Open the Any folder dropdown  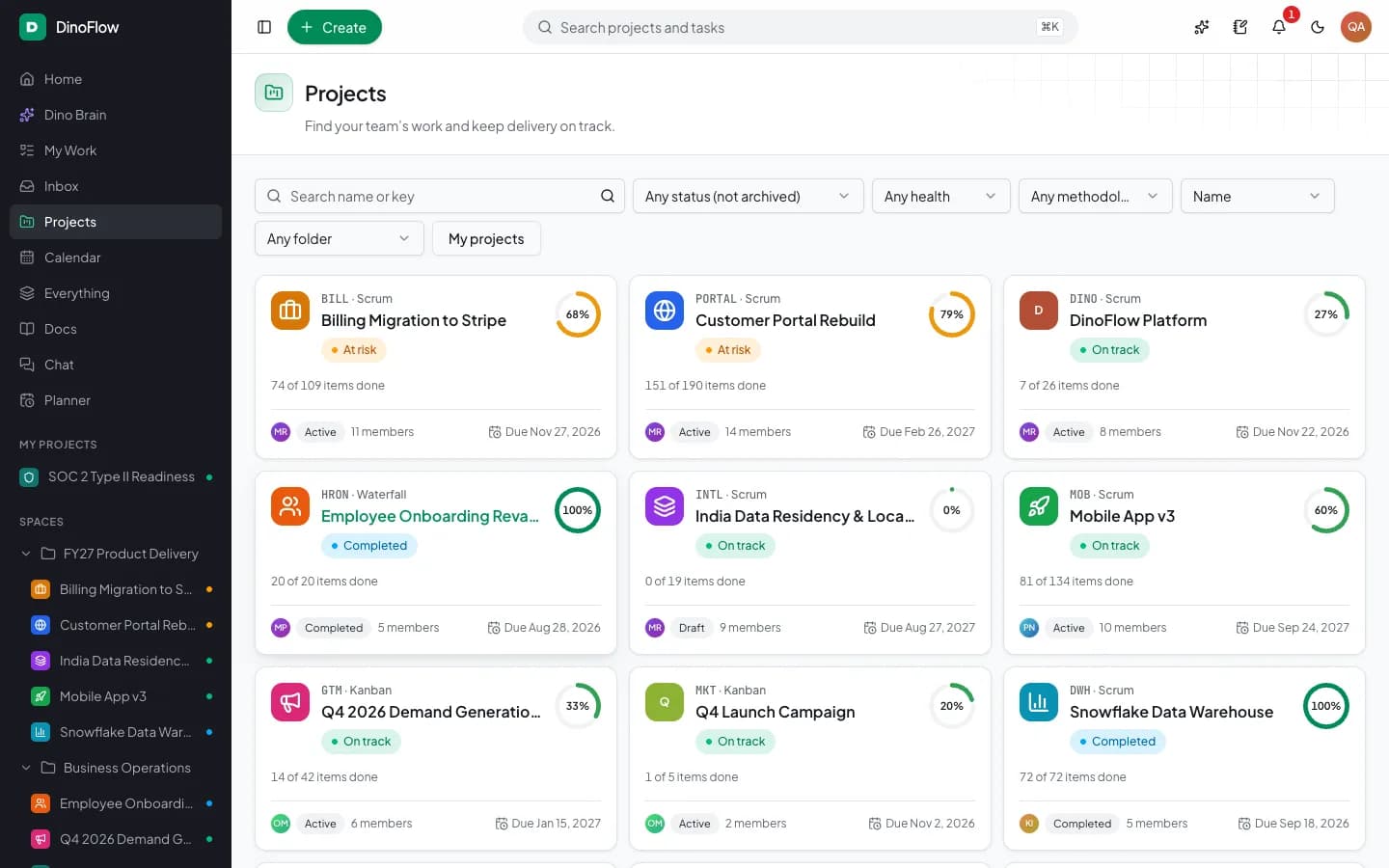pyautogui.click(x=339, y=238)
